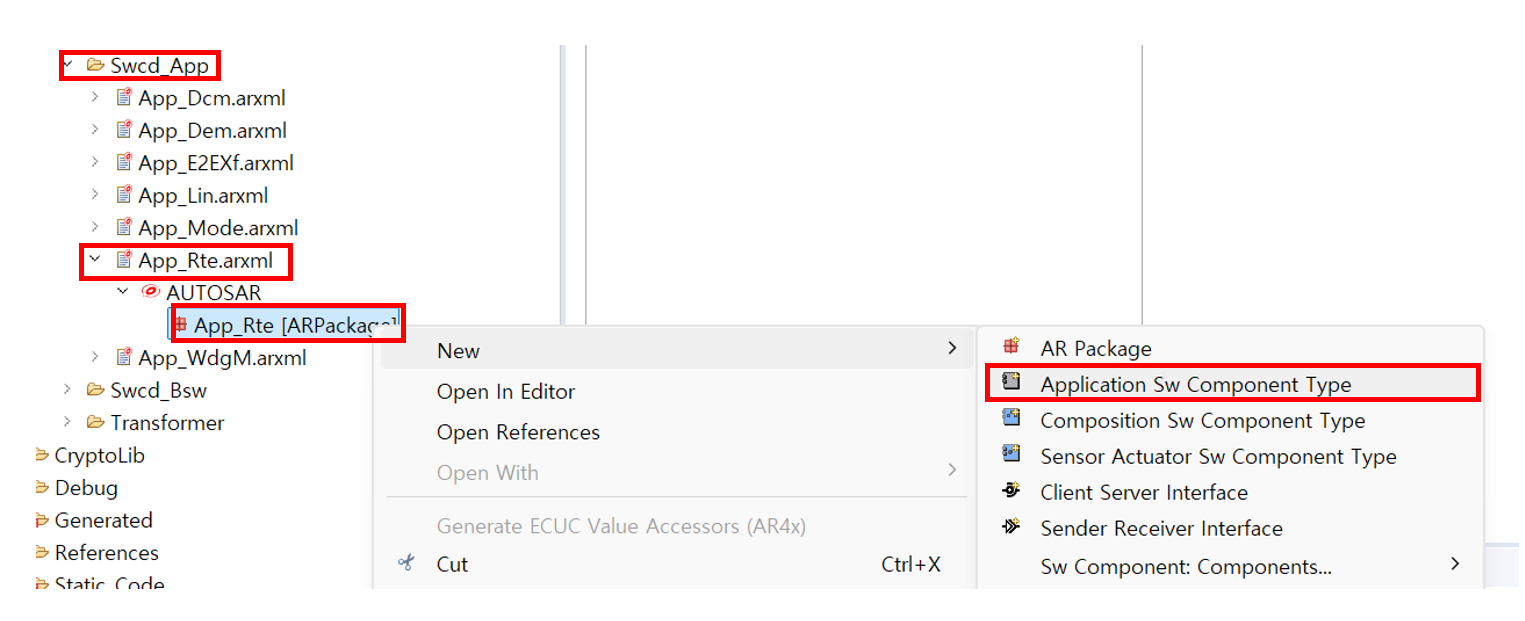Click the App_Dcm.arxml file icon
1525x621 pixels.
124,98
